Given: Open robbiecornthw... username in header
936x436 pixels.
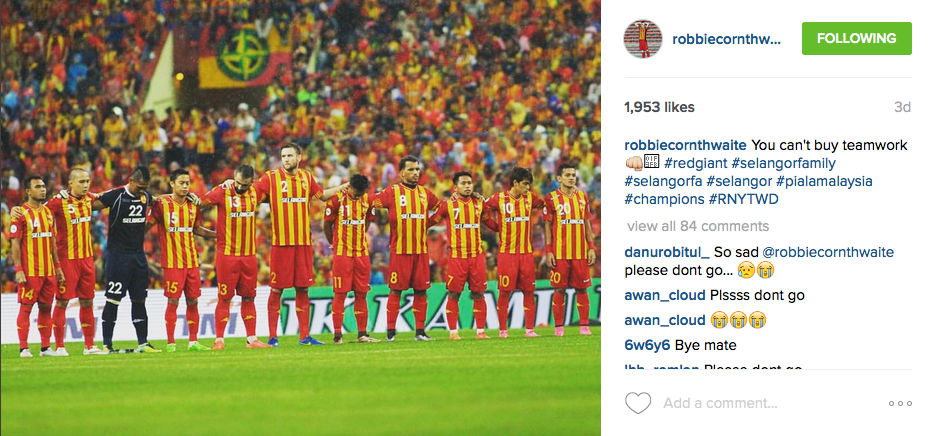Looking at the screenshot, I should [x=726, y=39].
